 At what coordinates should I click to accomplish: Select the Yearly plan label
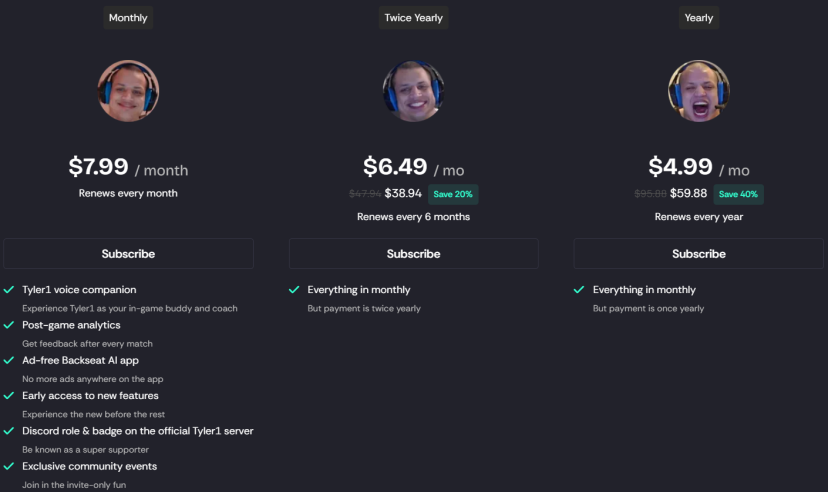coord(699,18)
